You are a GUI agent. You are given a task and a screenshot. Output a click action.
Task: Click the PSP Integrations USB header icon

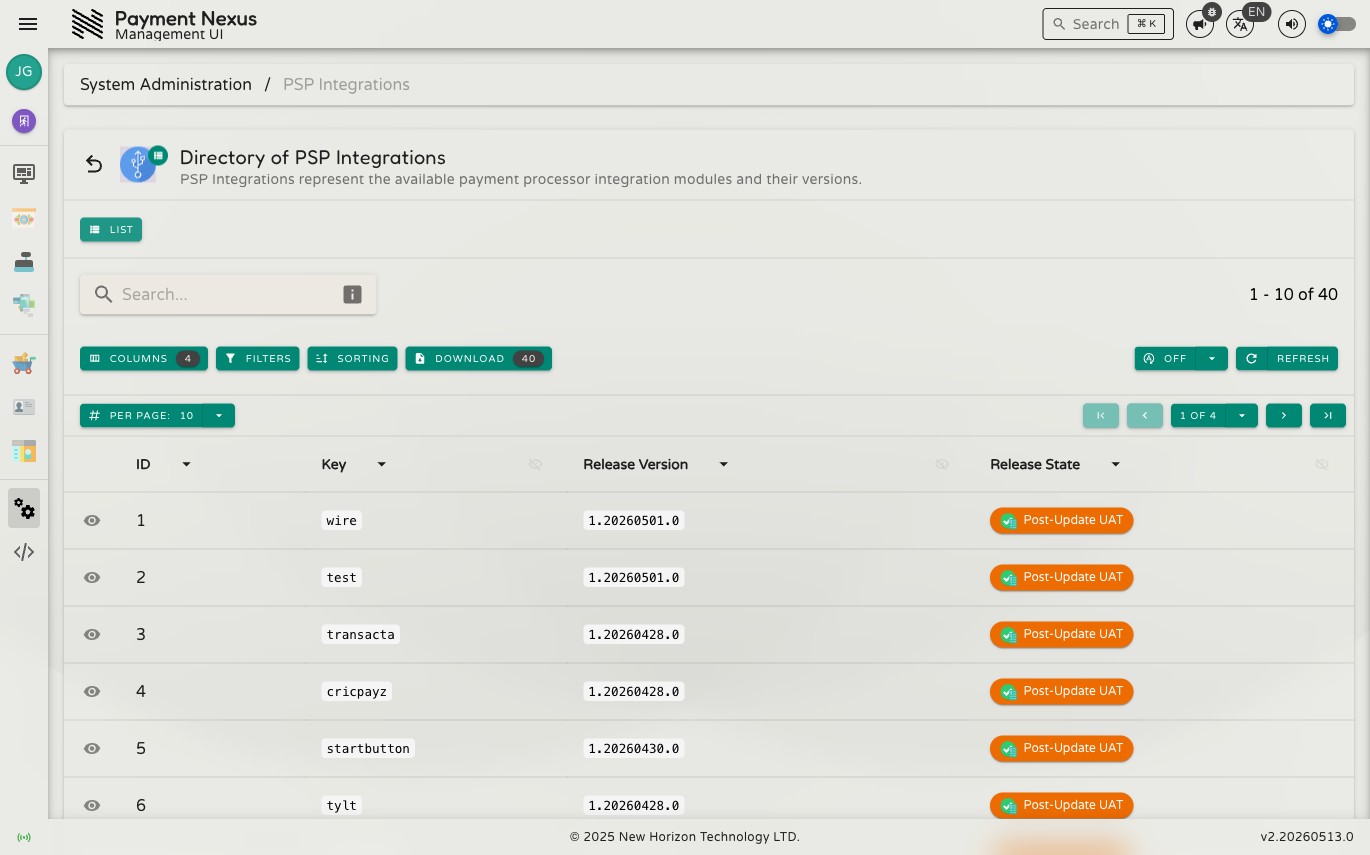138,164
